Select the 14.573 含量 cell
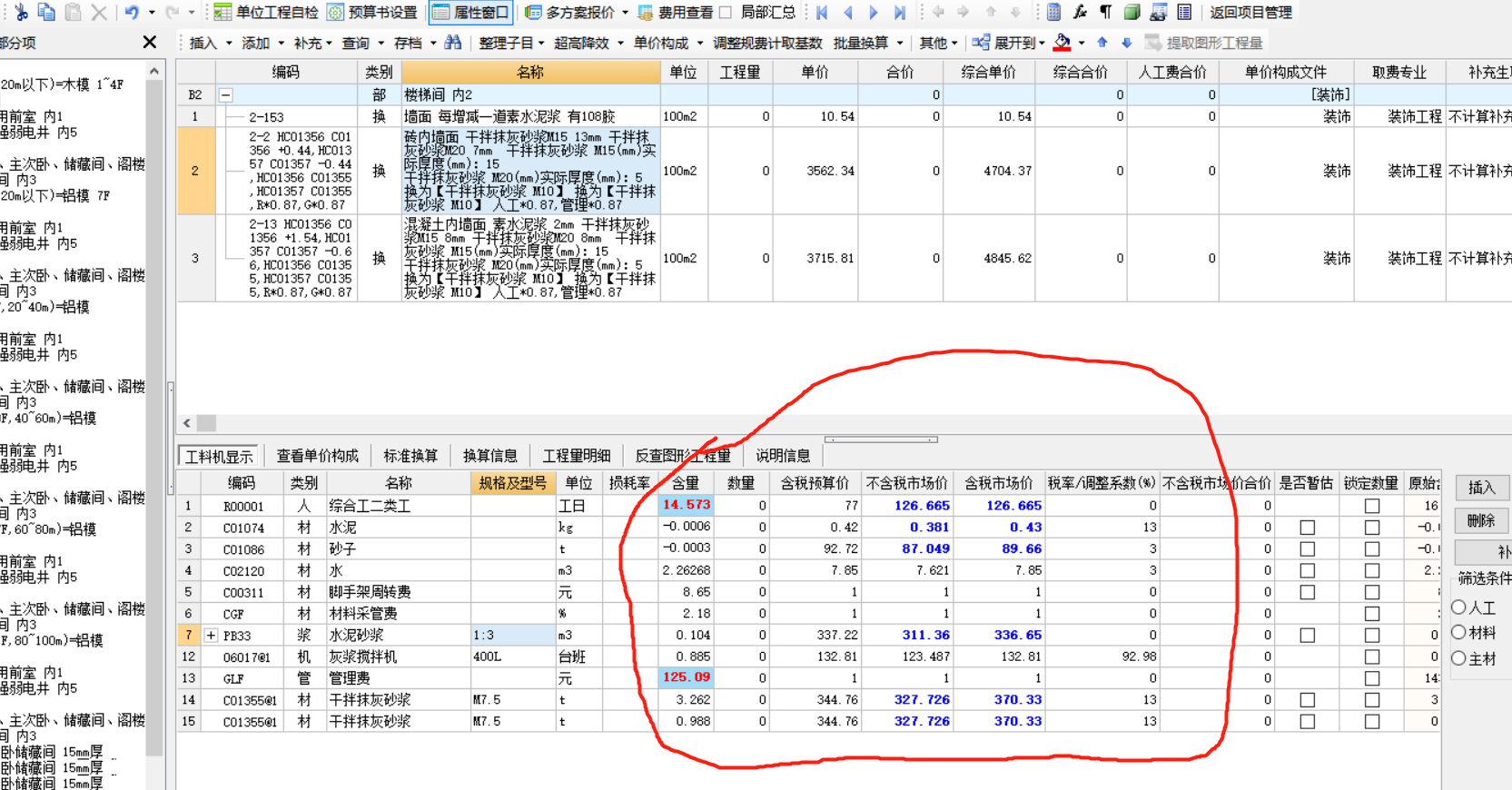Image resolution: width=1512 pixels, height=790 pixels. pyautogui.click(x=686, y=506)
